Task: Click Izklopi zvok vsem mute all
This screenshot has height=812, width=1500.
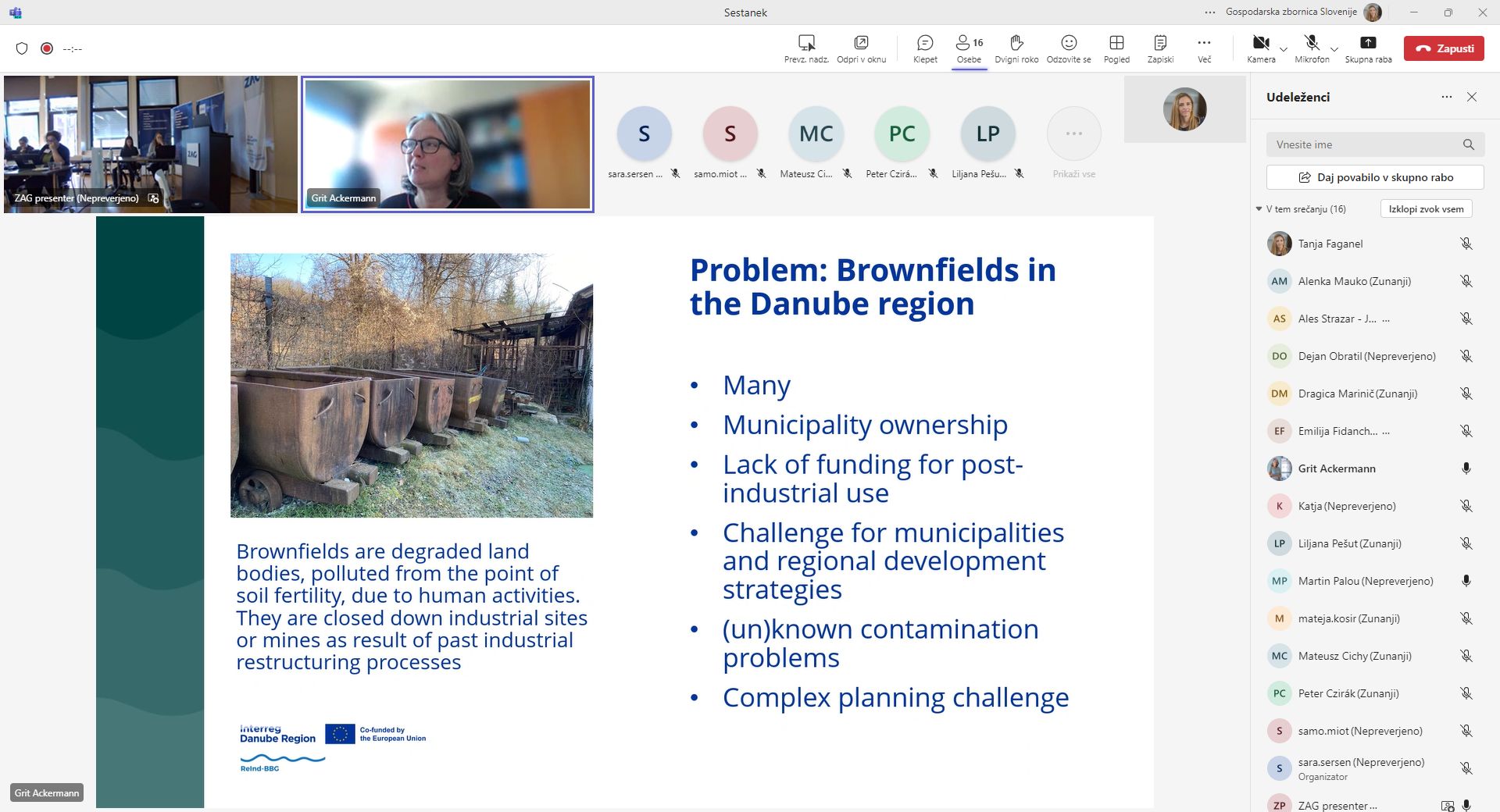Action: 1426,209
